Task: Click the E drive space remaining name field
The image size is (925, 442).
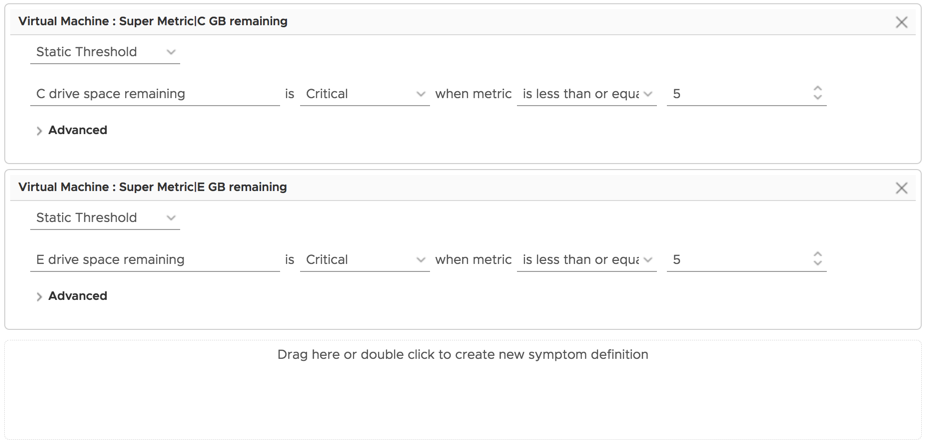Action: (x=155, y=260)
